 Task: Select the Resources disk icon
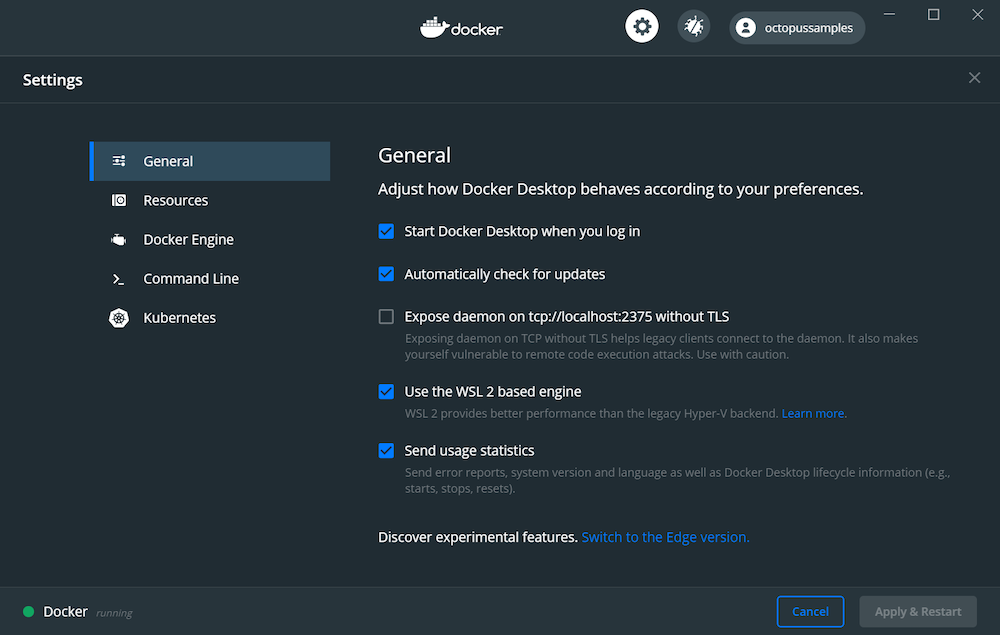click(x=119, y=200)
